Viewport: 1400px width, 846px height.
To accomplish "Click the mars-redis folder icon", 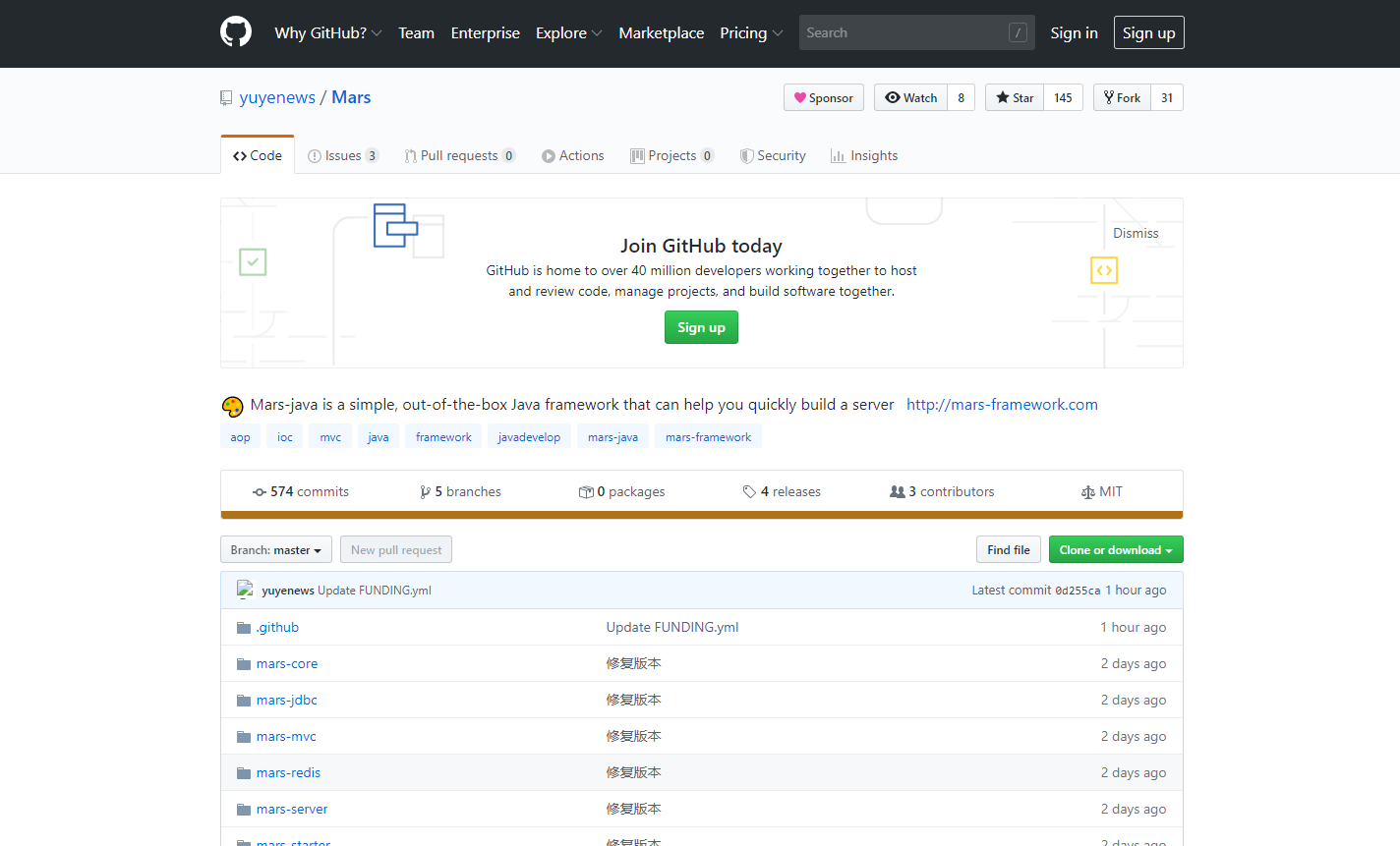I will tap(244, 772).
